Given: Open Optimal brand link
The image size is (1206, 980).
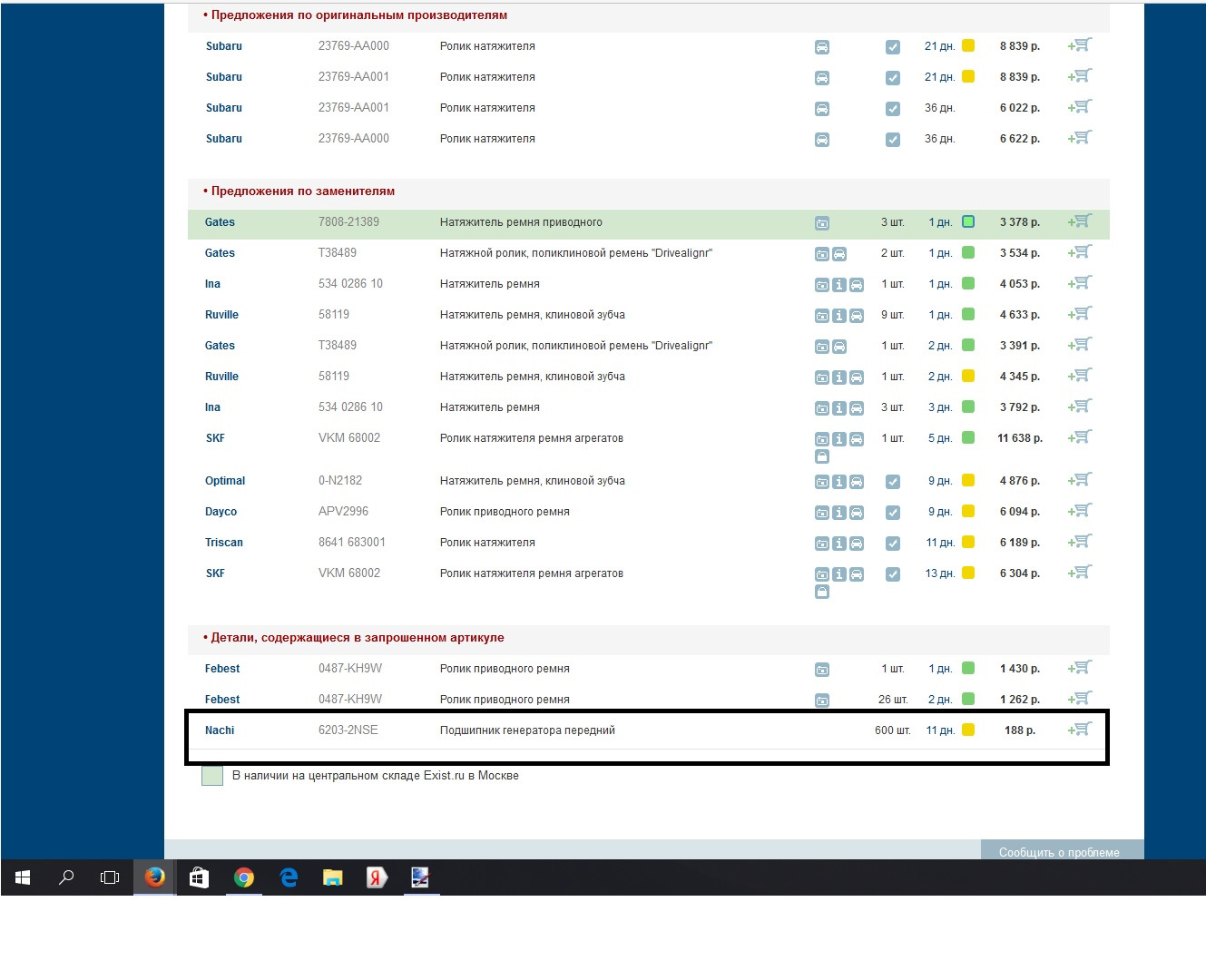Looking at the screenshot, I should coord(225,481).
